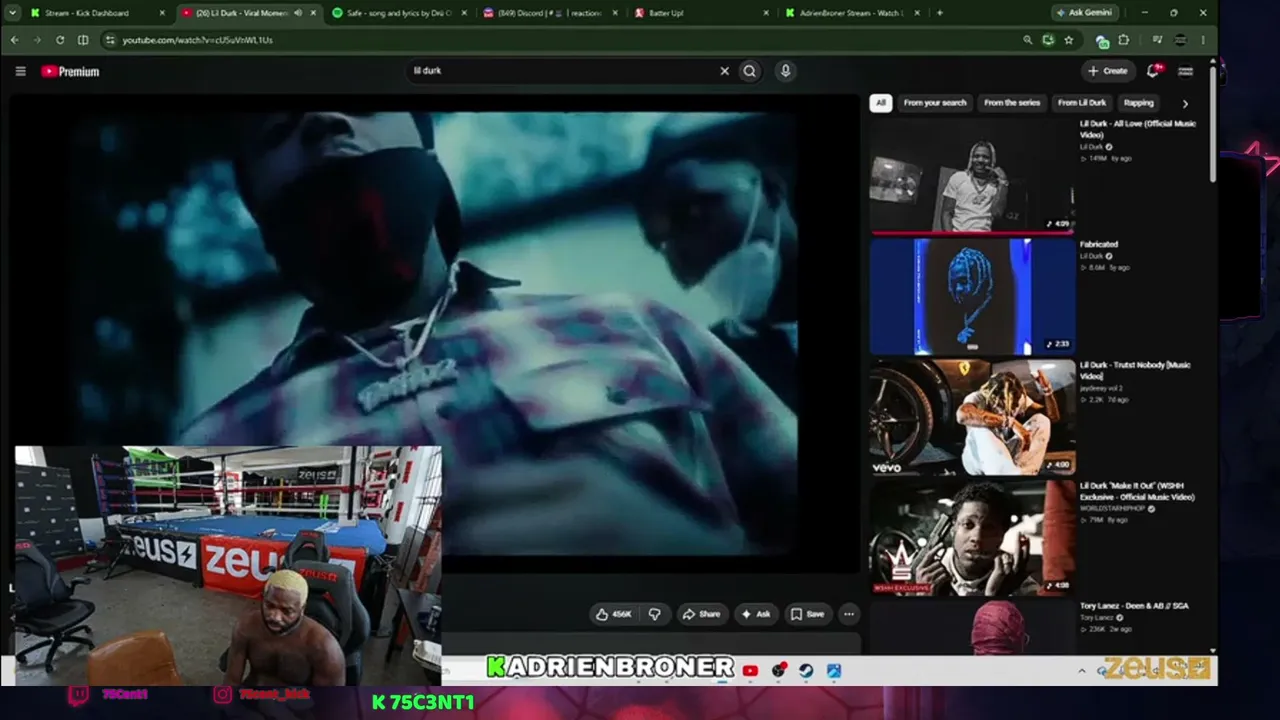
Task: Open 'Lil Durk - All Love (Official Music Video)' title
Action: point(1138,129)
